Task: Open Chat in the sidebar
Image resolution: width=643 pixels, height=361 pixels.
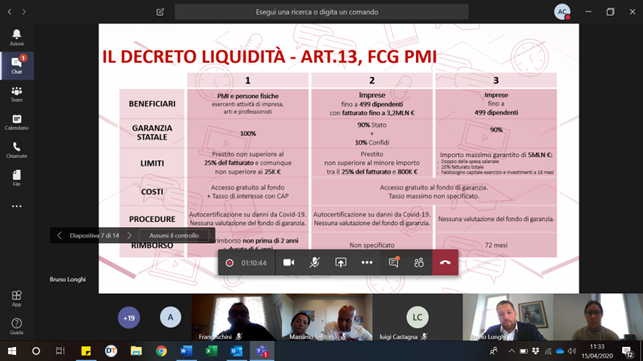Action: coord(16,65)
